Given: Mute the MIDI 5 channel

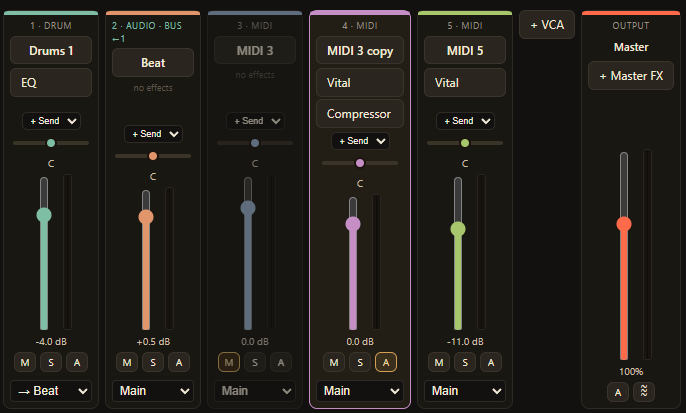Looking at the screenshot, I should point(439,362).
